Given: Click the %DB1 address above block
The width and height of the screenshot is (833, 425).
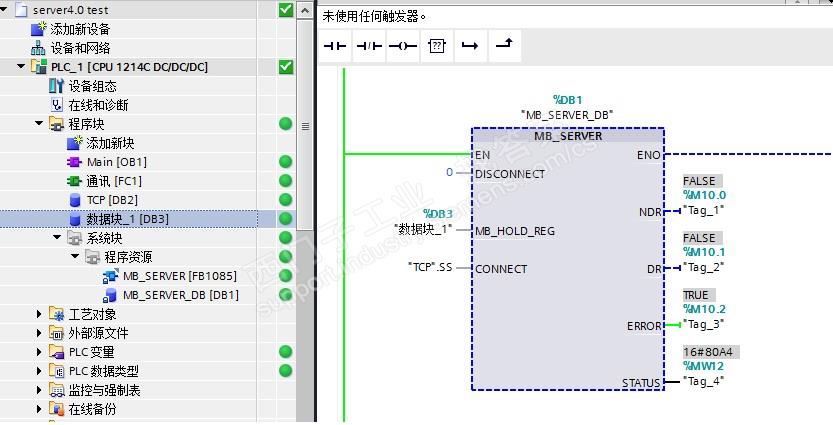Looking at the screenshot, I should (567, 100).
